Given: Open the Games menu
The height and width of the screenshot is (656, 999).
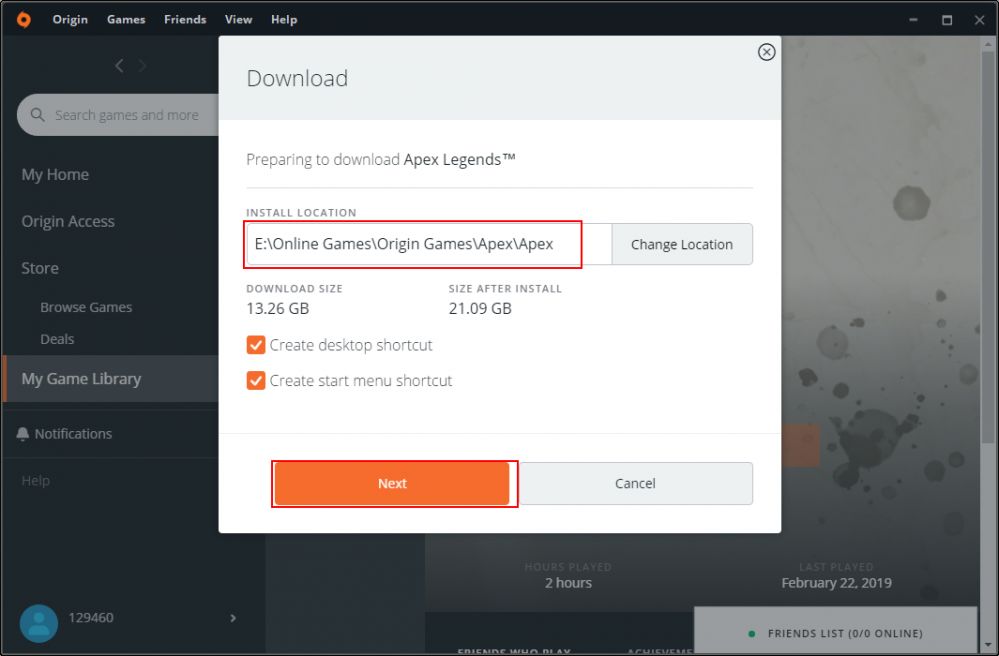Looking at the screenshot, I should click(126, 20).
